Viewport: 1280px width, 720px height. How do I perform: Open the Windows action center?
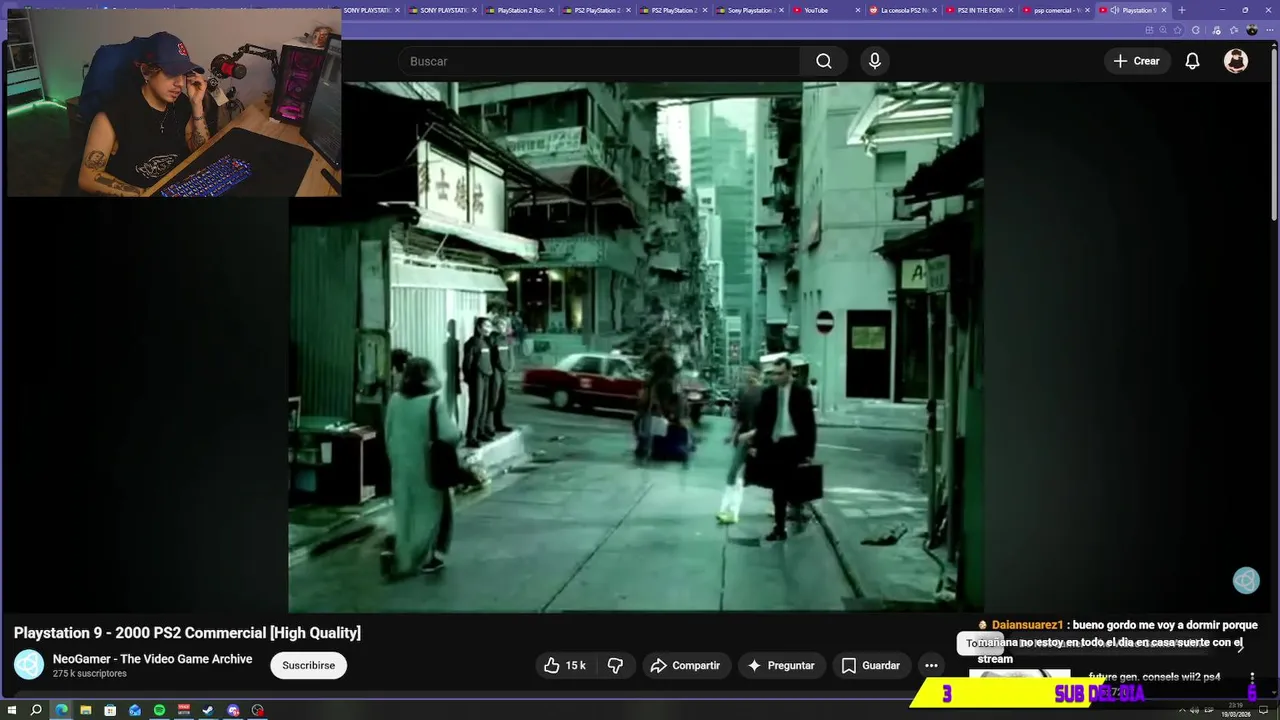click(x=1263, y=710)
